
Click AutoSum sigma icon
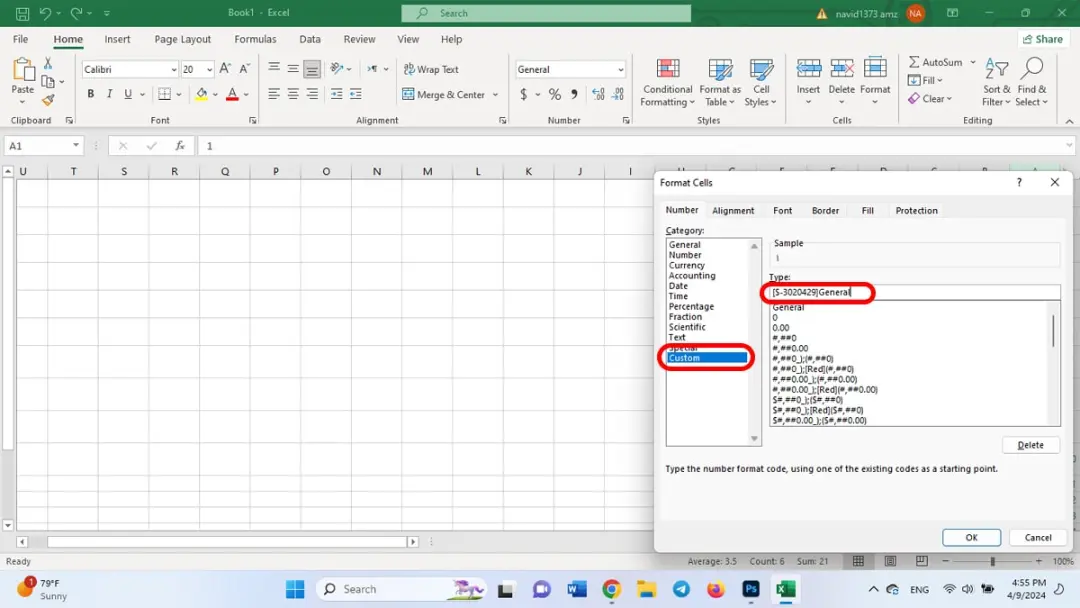point(914,62)
